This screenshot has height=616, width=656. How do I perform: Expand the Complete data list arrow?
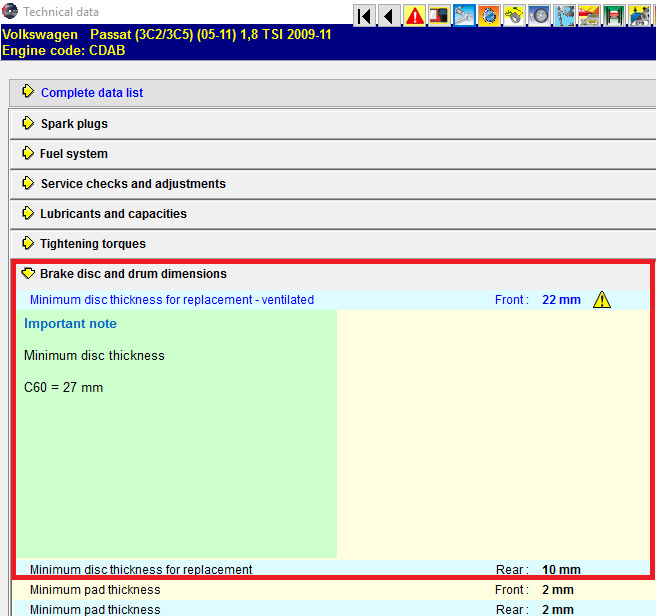tap(28, 91)
